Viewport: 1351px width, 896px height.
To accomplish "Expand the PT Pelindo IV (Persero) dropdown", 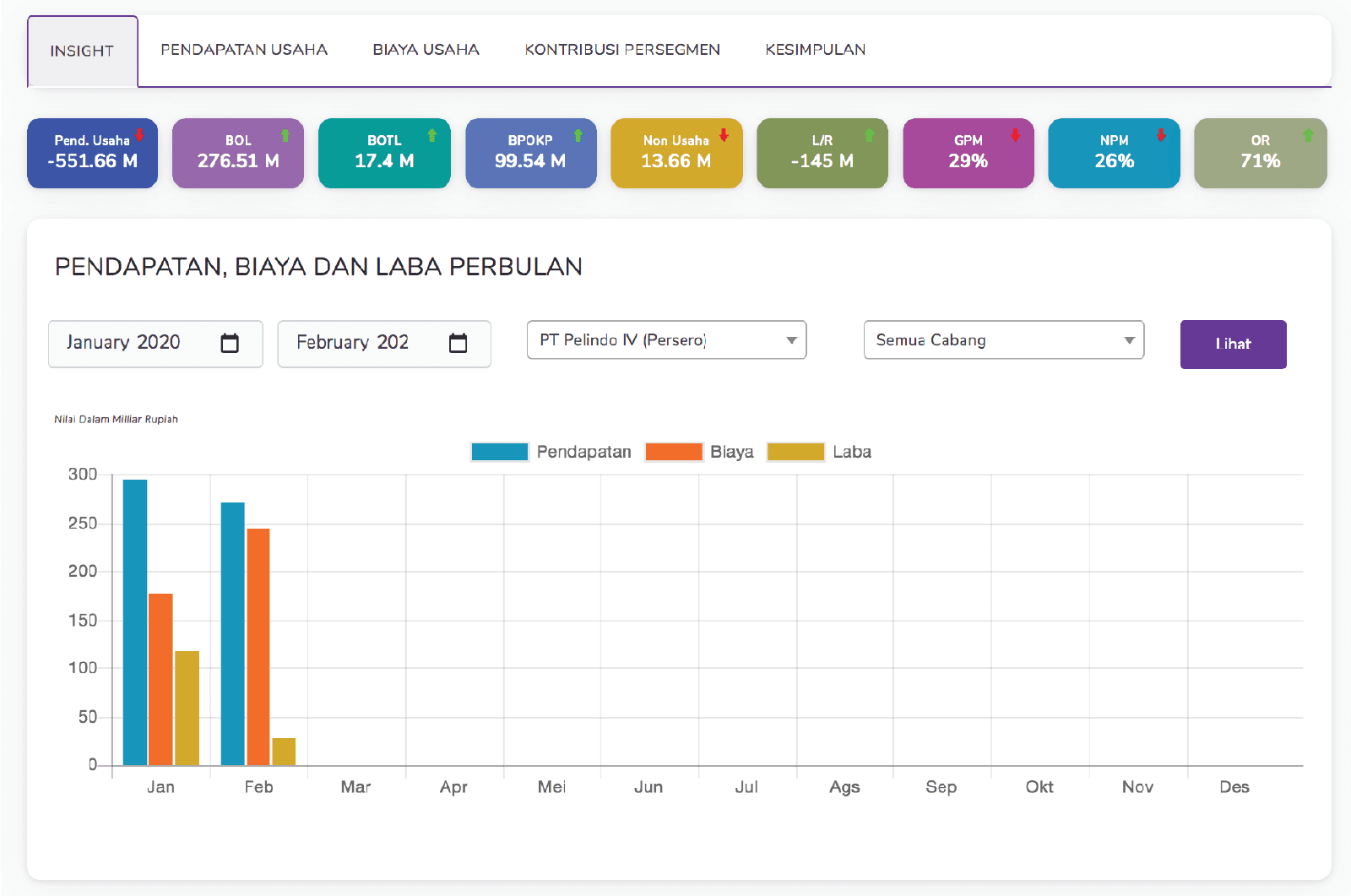I will point(666,339).
